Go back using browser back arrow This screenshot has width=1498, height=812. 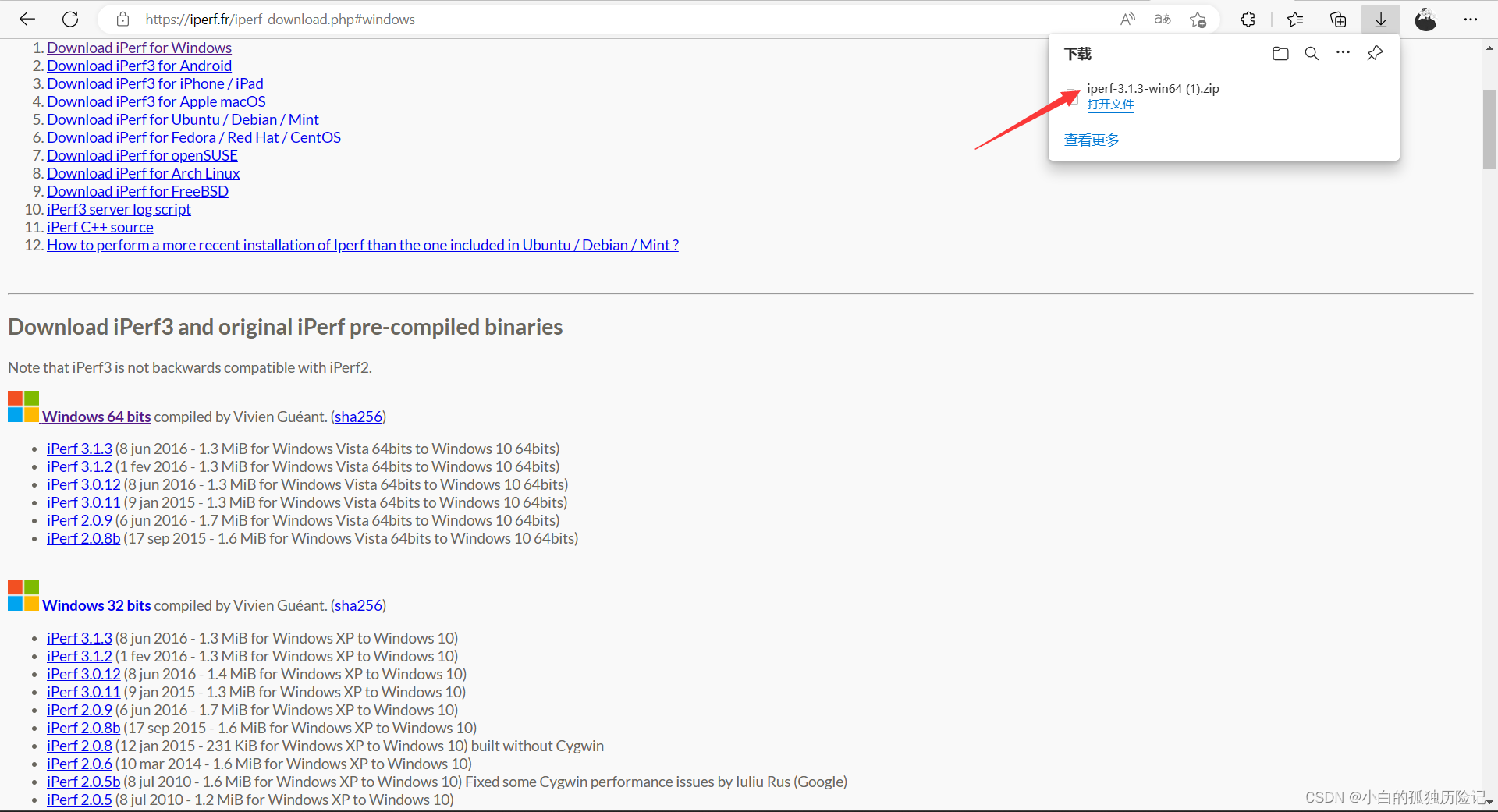[27, 20]
